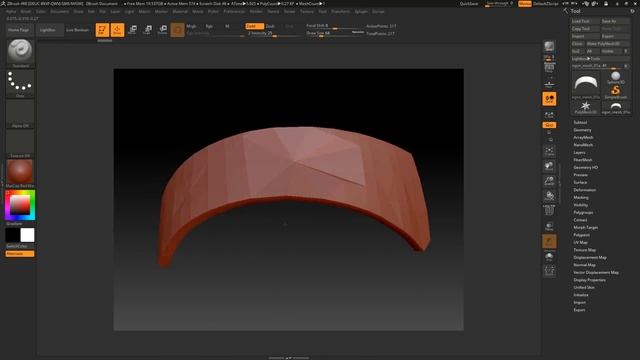Switch to the Scale transform tool

point(148,29)
